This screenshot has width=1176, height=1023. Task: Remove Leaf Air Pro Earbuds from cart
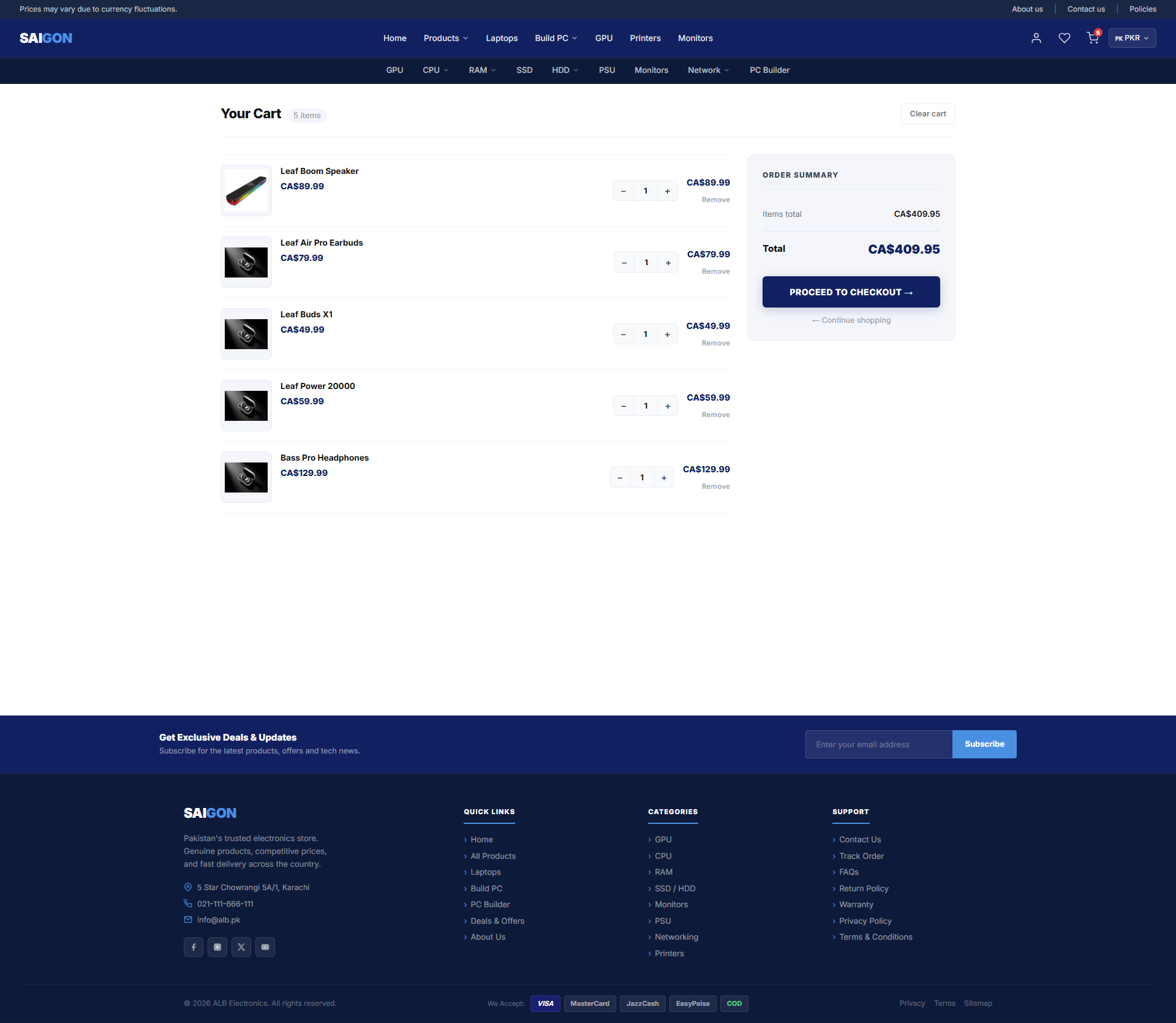point(716,271)
